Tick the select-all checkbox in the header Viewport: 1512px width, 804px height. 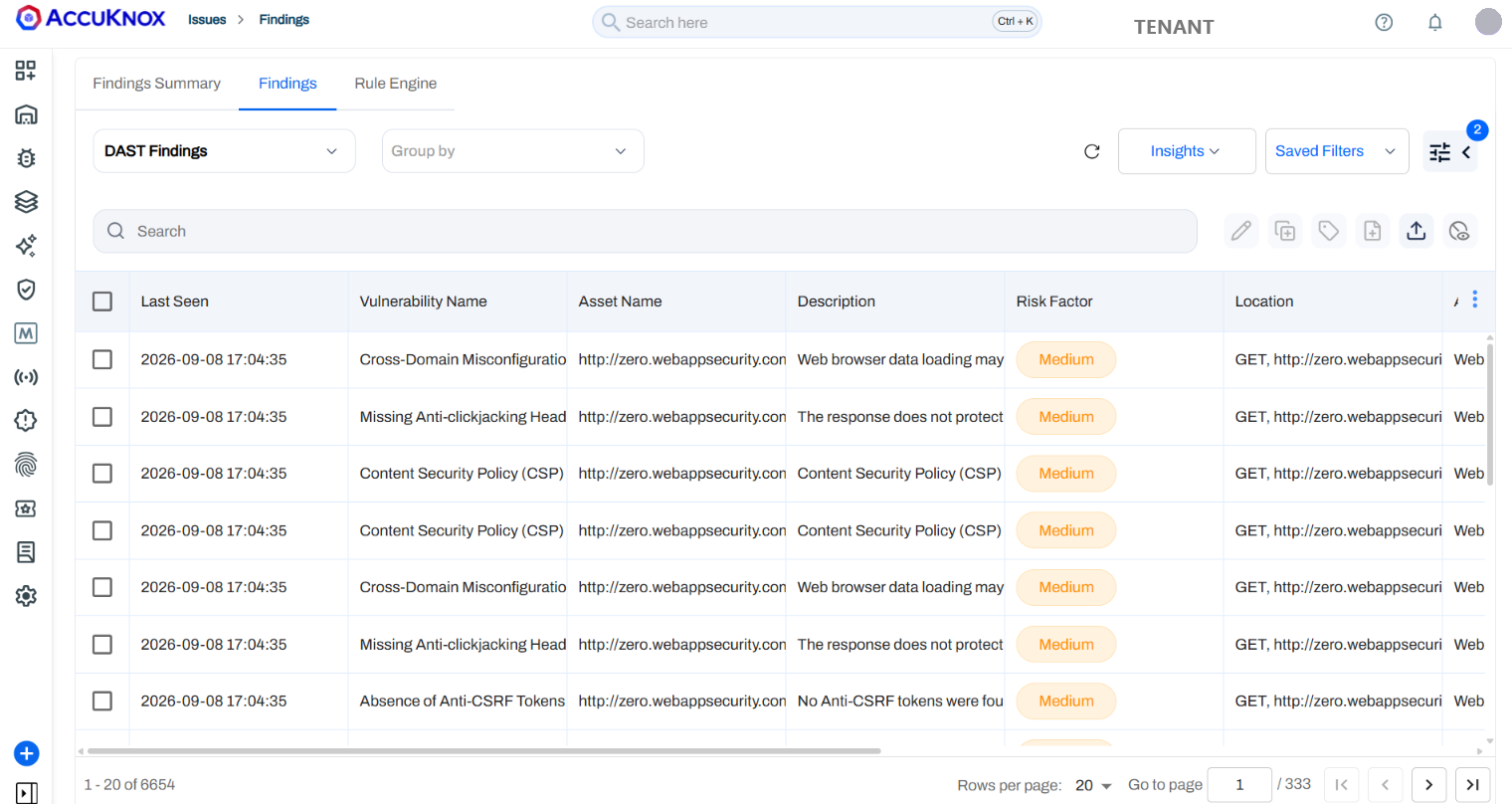point(102,301)
